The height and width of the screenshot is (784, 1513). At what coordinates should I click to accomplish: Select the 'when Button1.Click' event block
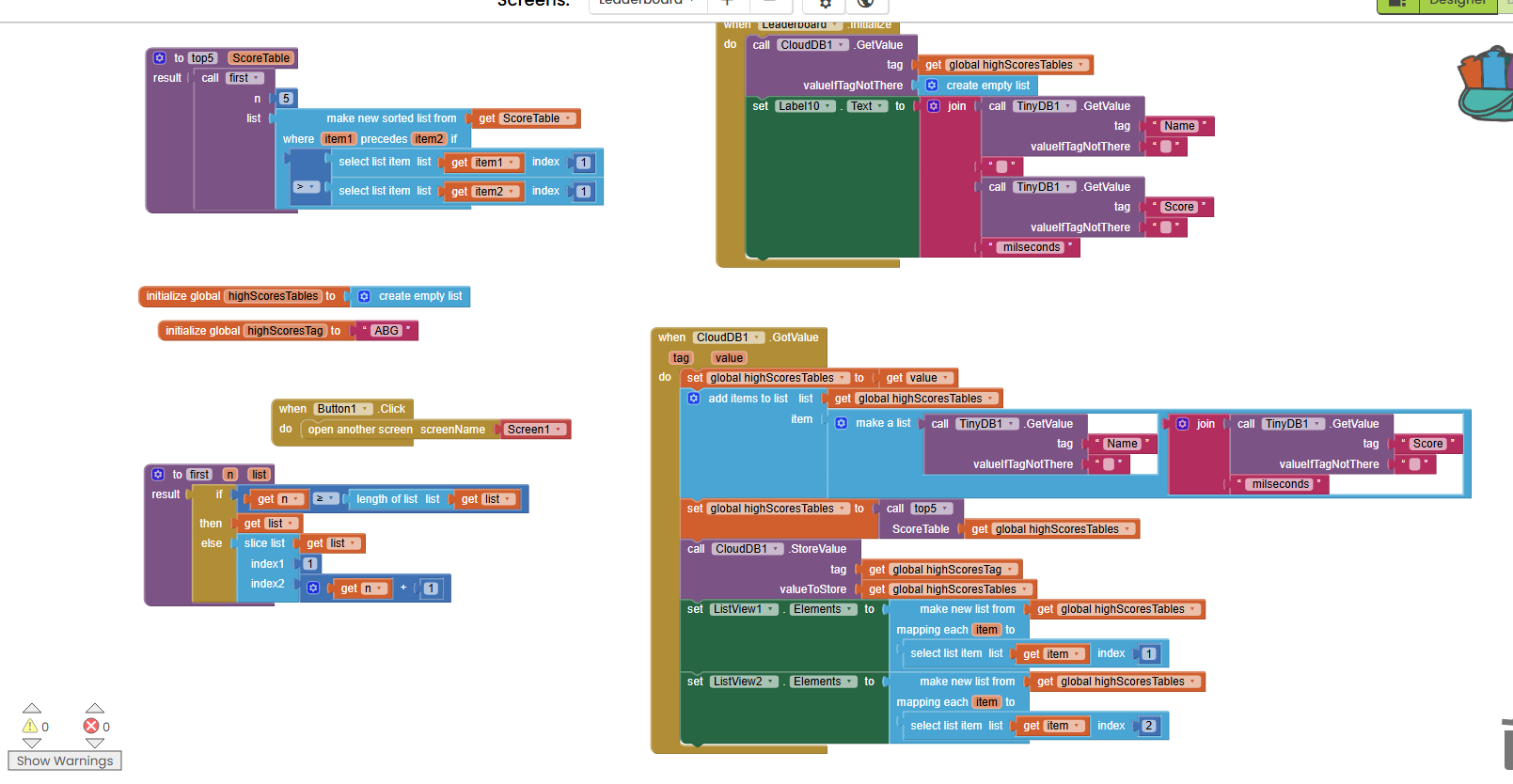coord(292,410)
